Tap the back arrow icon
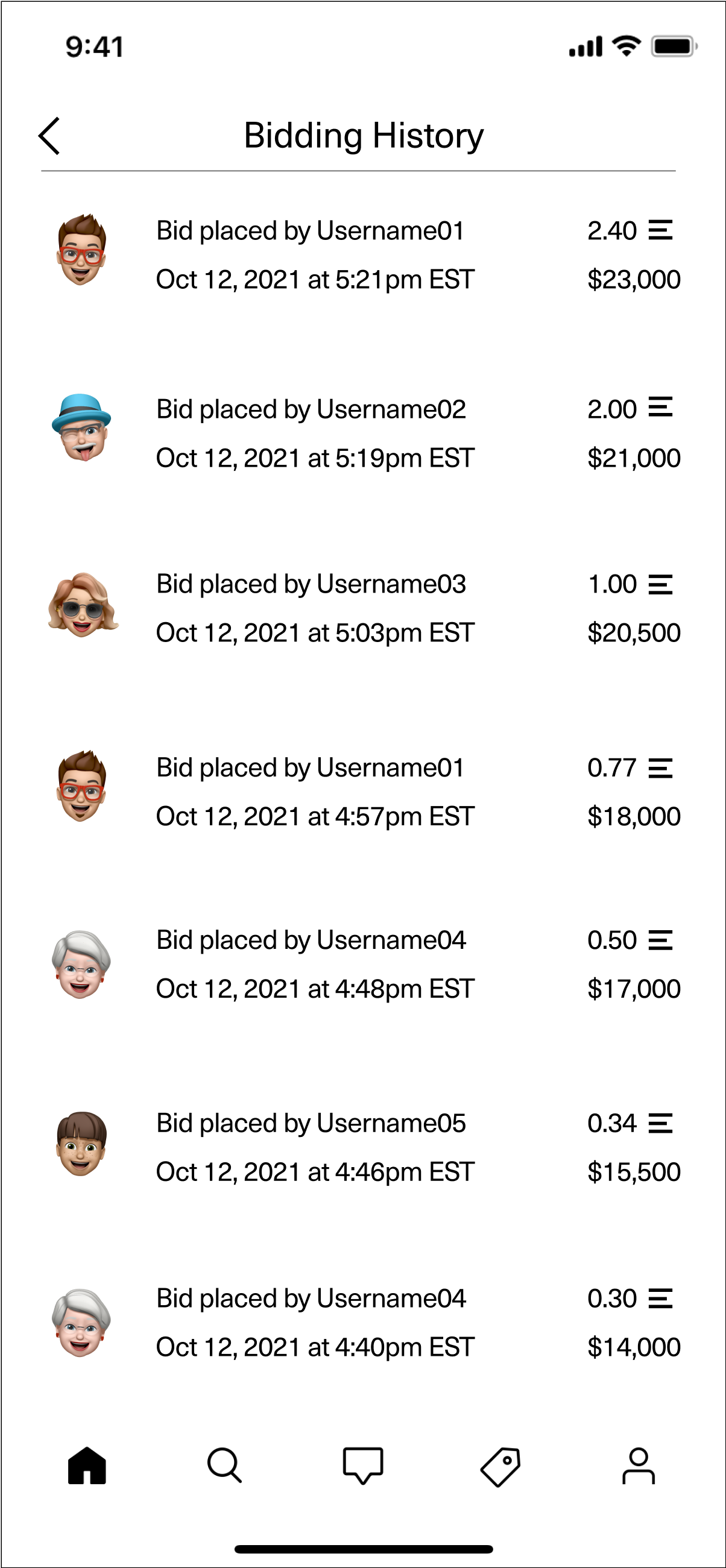 49,136
